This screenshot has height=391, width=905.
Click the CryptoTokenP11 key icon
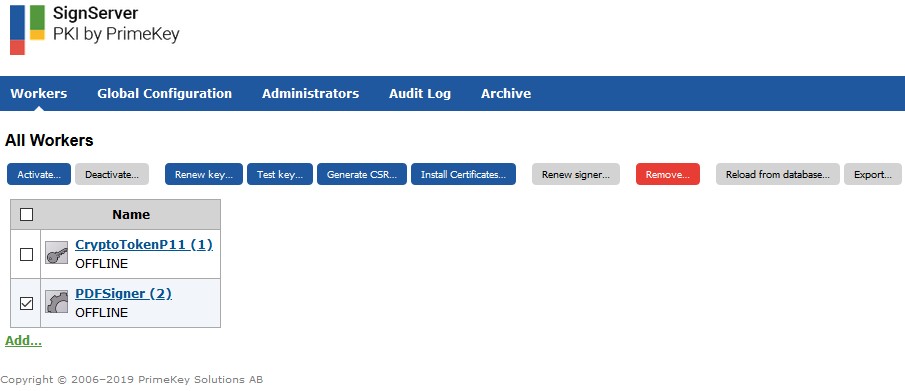tap(57, 253)
